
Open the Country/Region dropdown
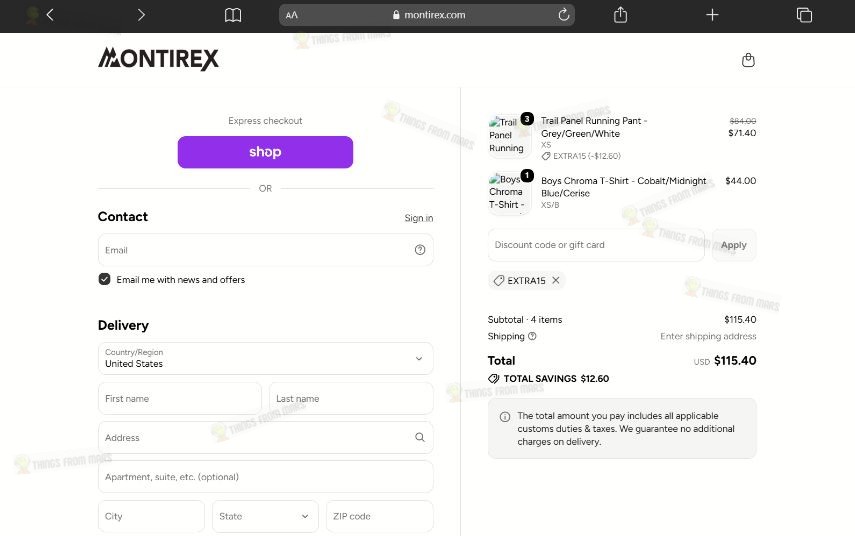coord(266,359)
